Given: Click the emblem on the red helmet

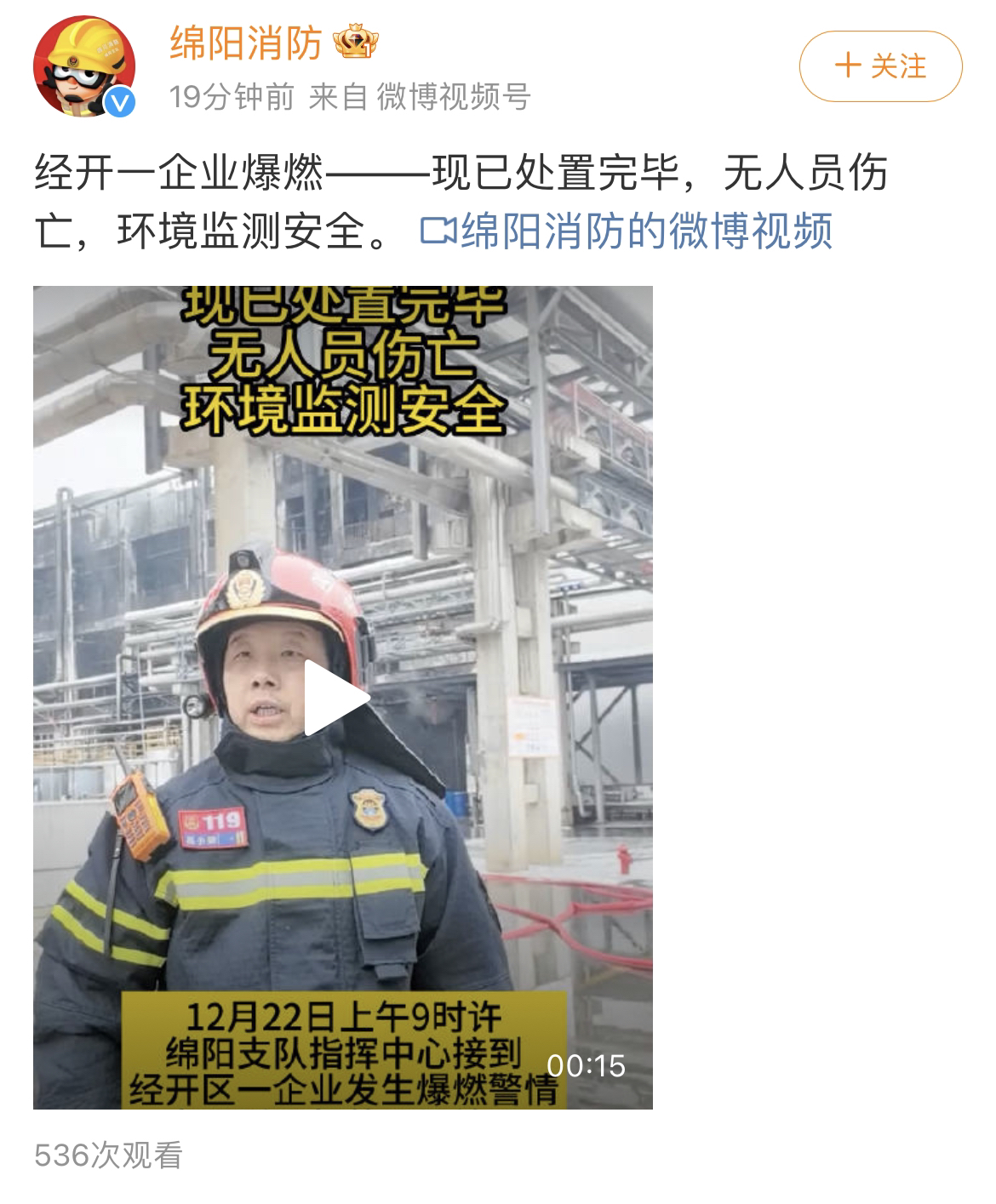Looking at the screenshot, I should pyautogui.click(x=244, y=586).
